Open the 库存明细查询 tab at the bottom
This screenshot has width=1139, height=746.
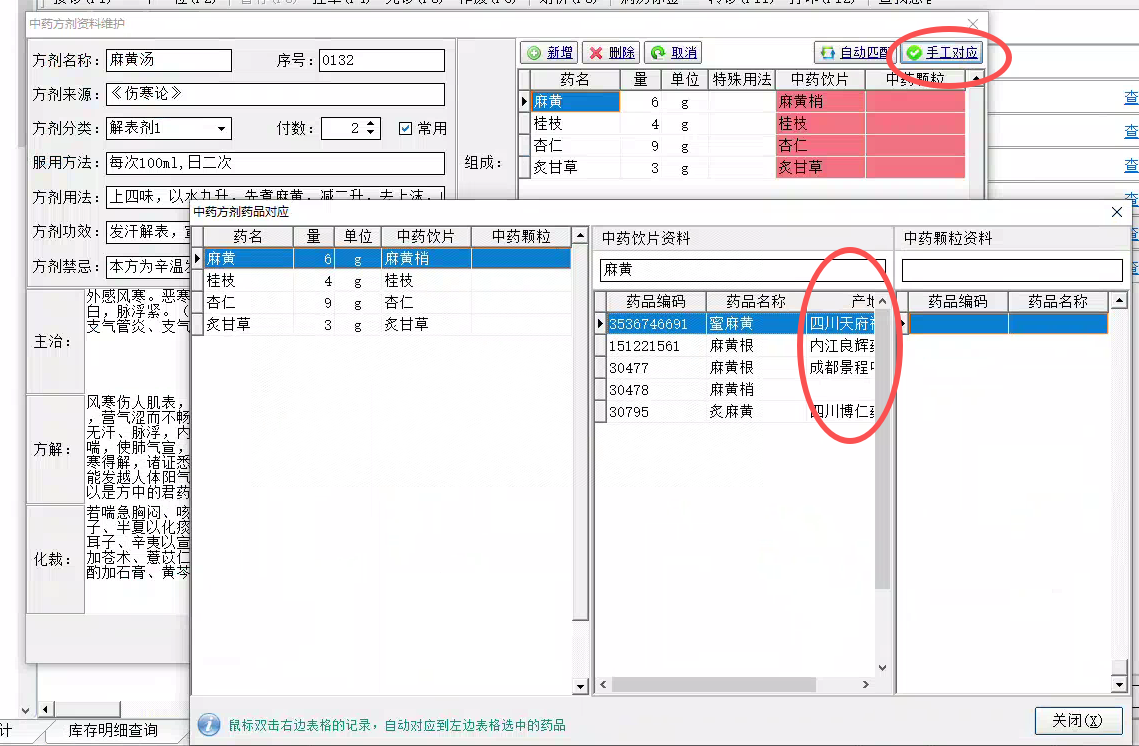pyautogui.click(x=113, y=731)
